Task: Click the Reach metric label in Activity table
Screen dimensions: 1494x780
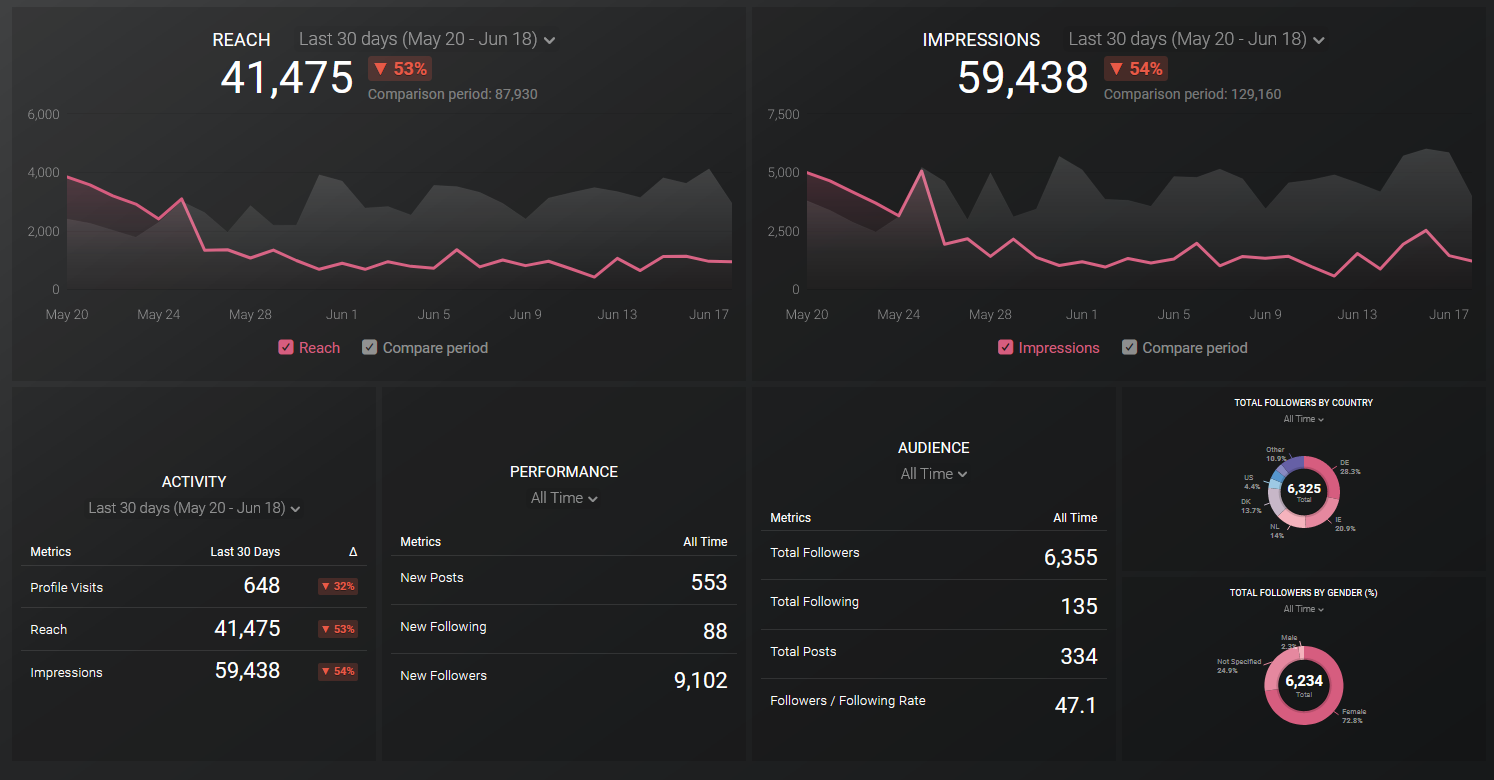Action: [x=49, y=629]
